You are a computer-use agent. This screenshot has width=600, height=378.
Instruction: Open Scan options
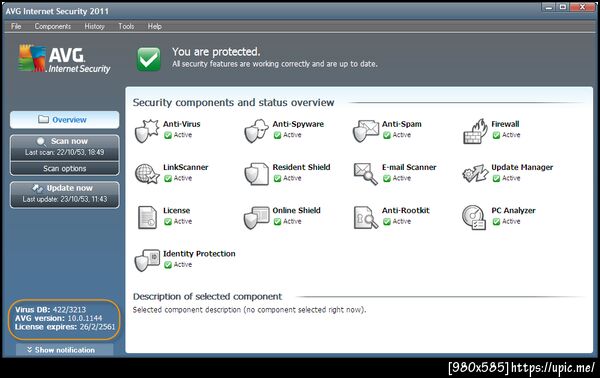tap(65, 168)
